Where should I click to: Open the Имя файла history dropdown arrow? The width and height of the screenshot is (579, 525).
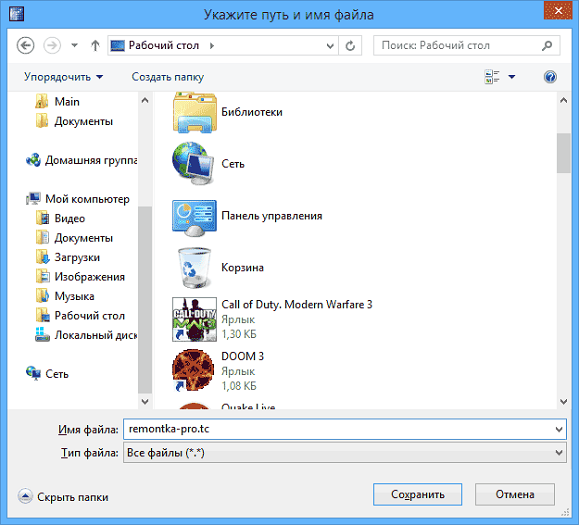click(559, 429)
